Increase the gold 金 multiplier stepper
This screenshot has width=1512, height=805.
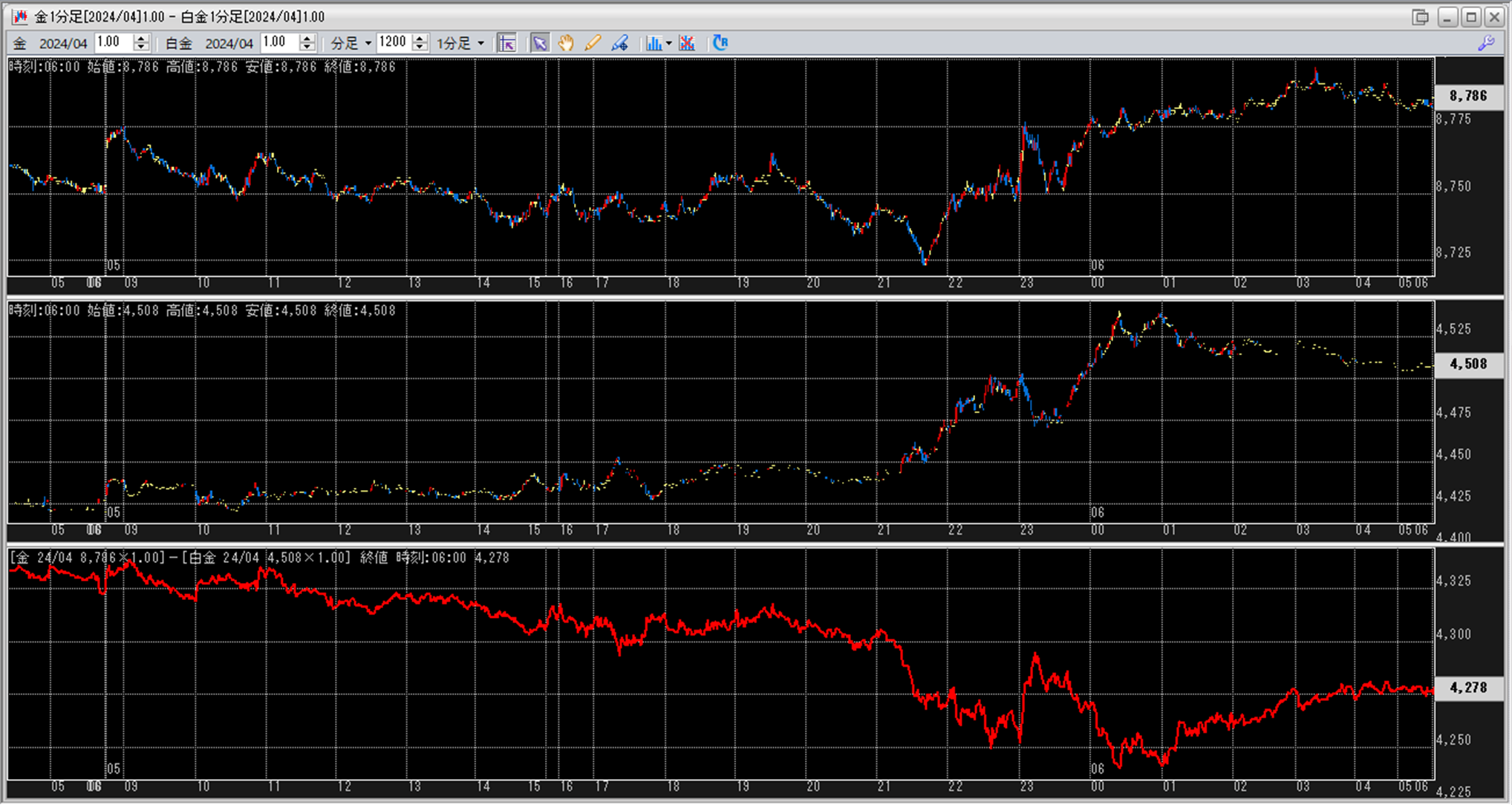141,39
